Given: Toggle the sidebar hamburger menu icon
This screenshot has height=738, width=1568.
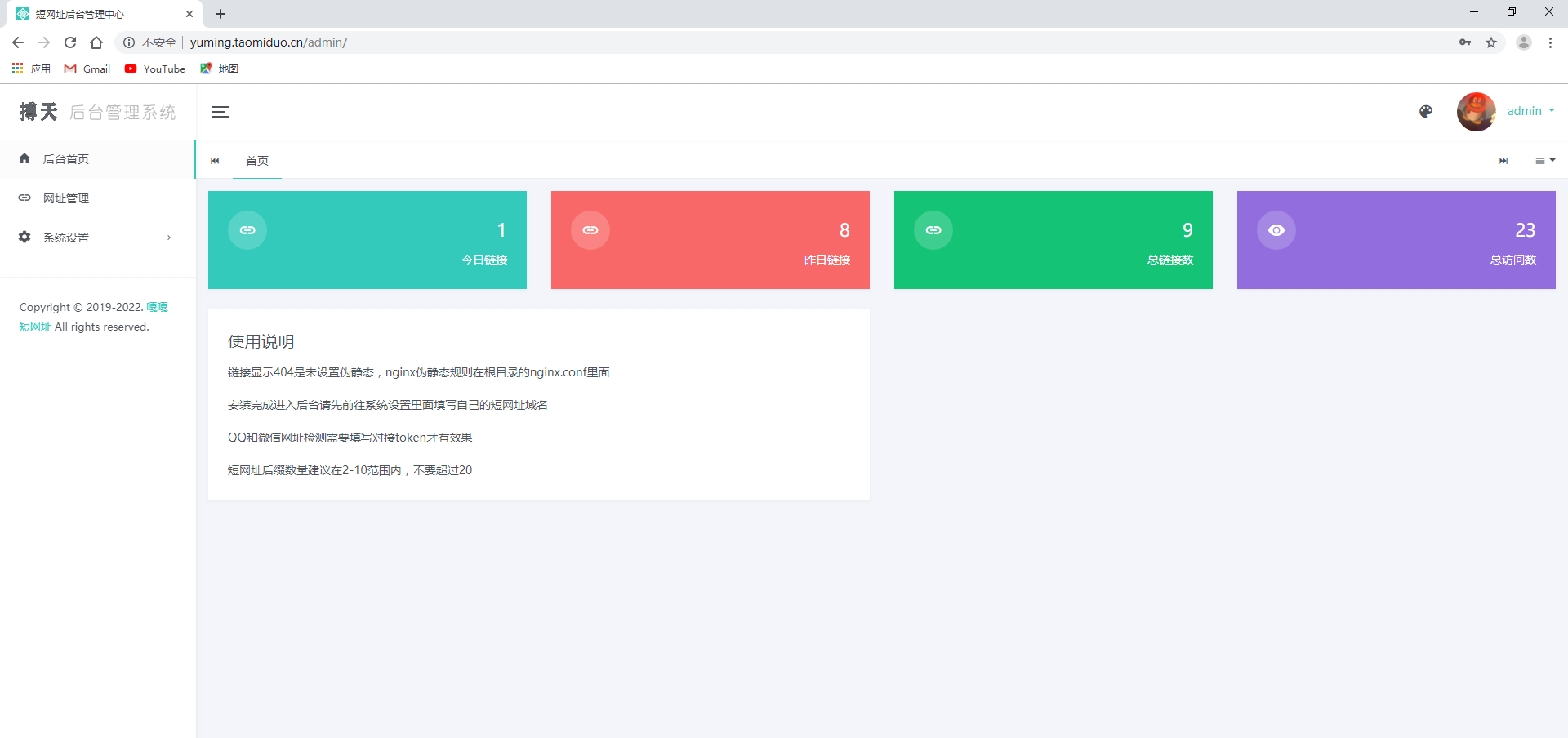Looking at the screenshot, I should (x=220, y=112).
